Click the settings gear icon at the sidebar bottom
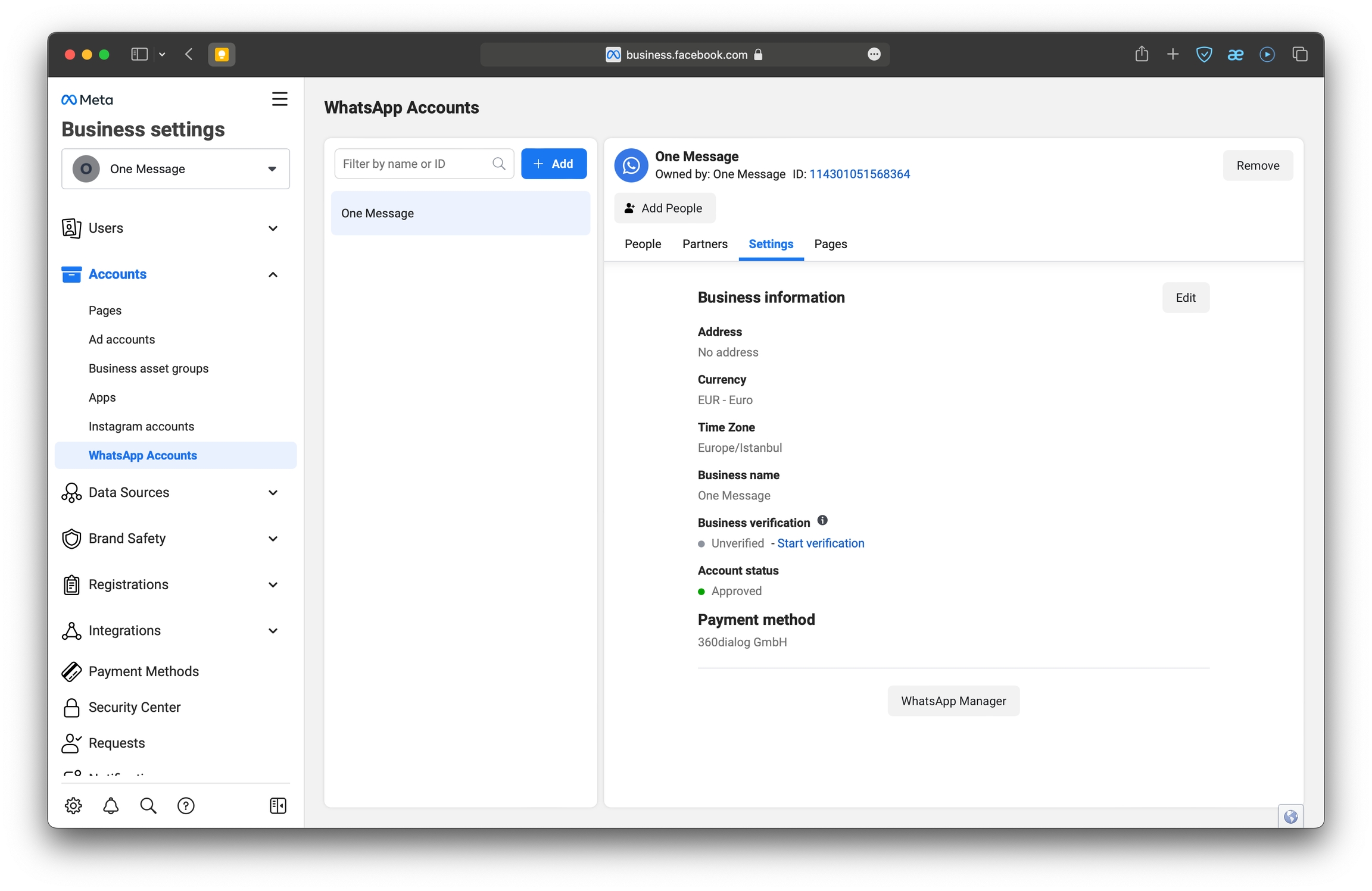 click(73, 806)
